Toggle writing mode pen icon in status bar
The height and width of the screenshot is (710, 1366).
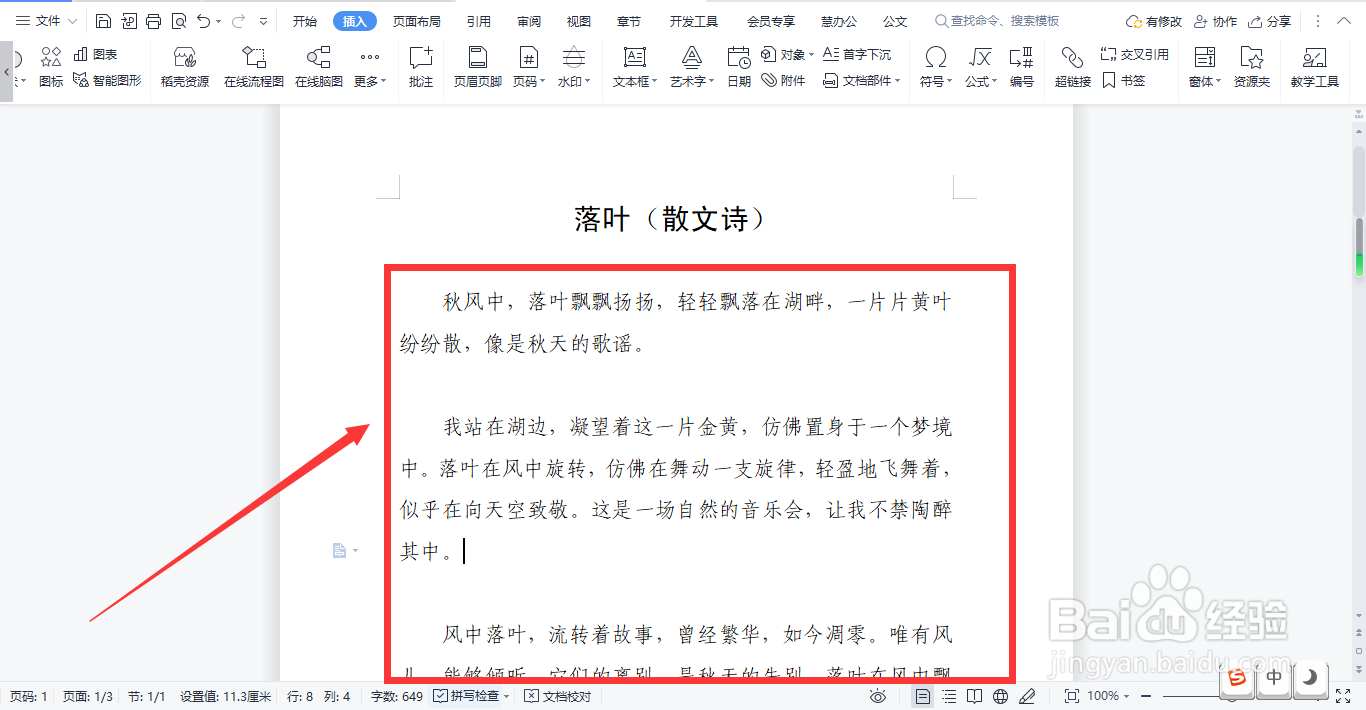click(1027, 696)
